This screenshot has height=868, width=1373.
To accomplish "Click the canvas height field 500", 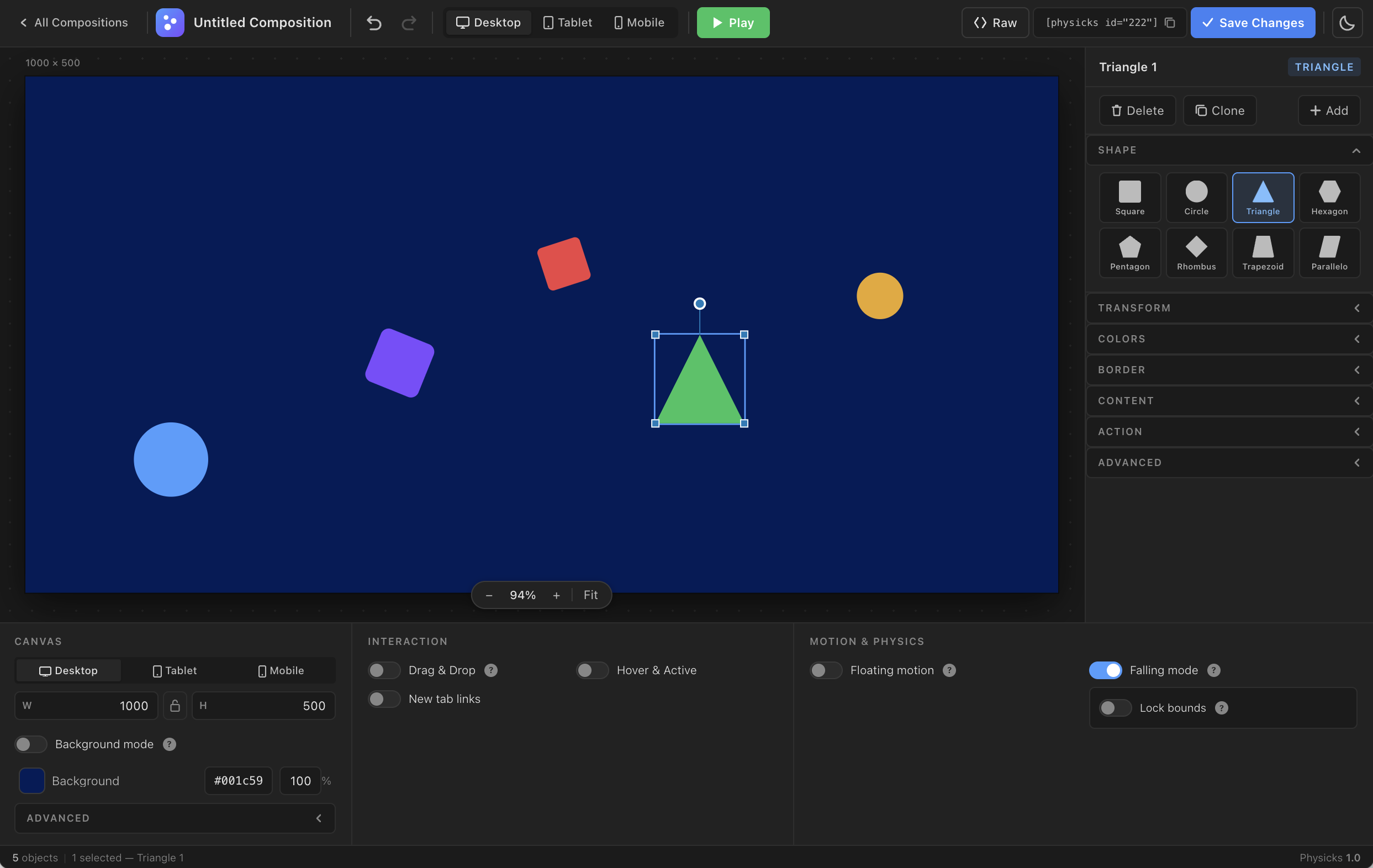I will click(x=263, y=706).
